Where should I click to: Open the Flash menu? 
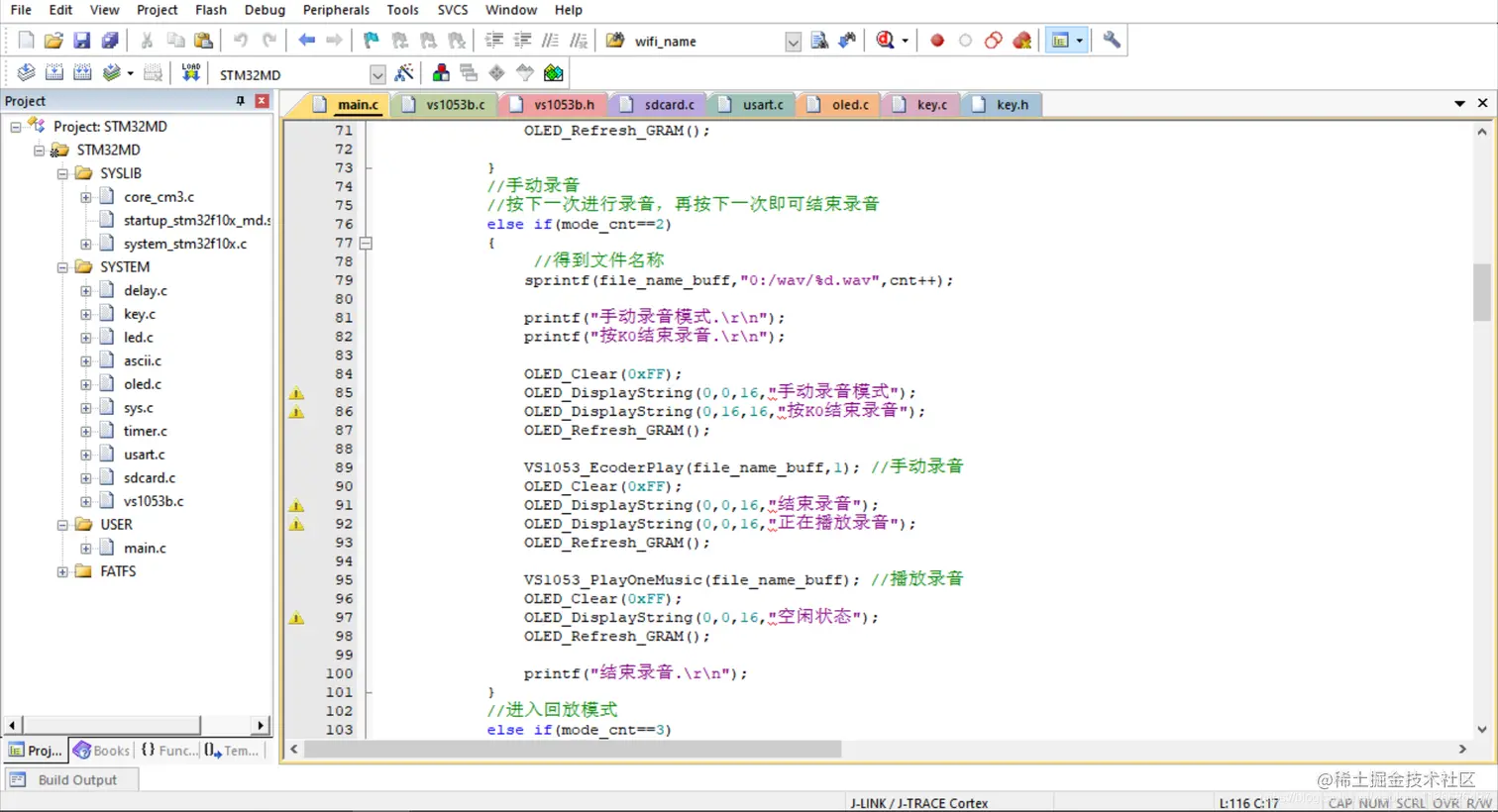click(211, 10)
